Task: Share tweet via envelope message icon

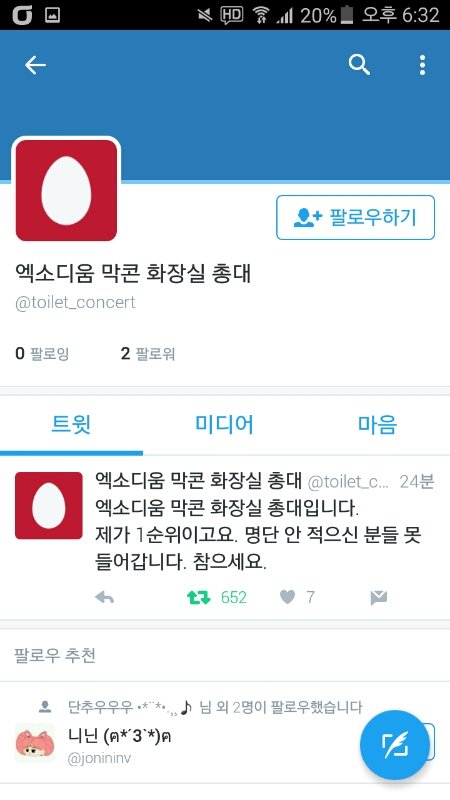Action: pyautogui.click(x=379, y=597)
